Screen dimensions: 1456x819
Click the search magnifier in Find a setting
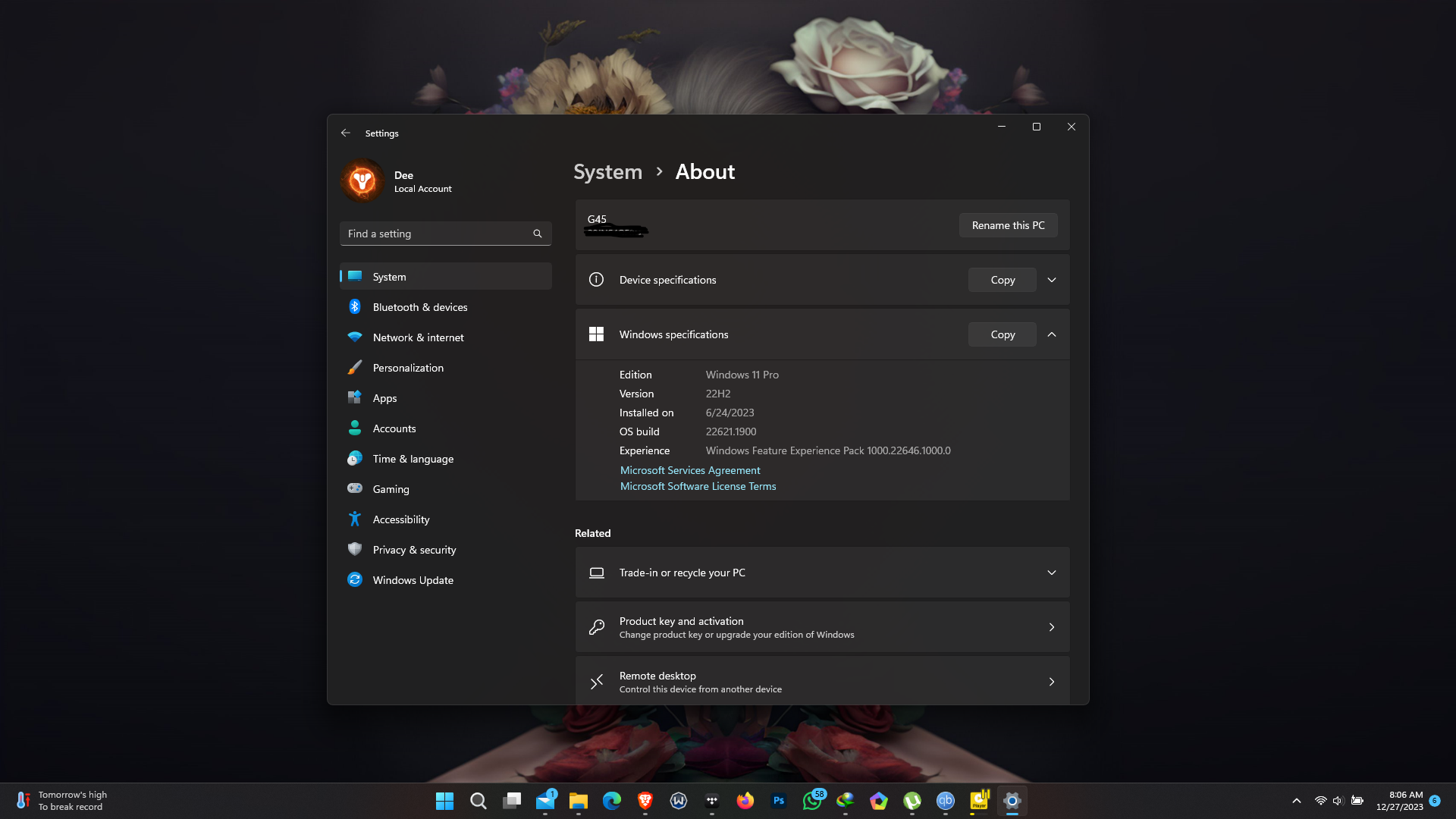click(538, 234)
